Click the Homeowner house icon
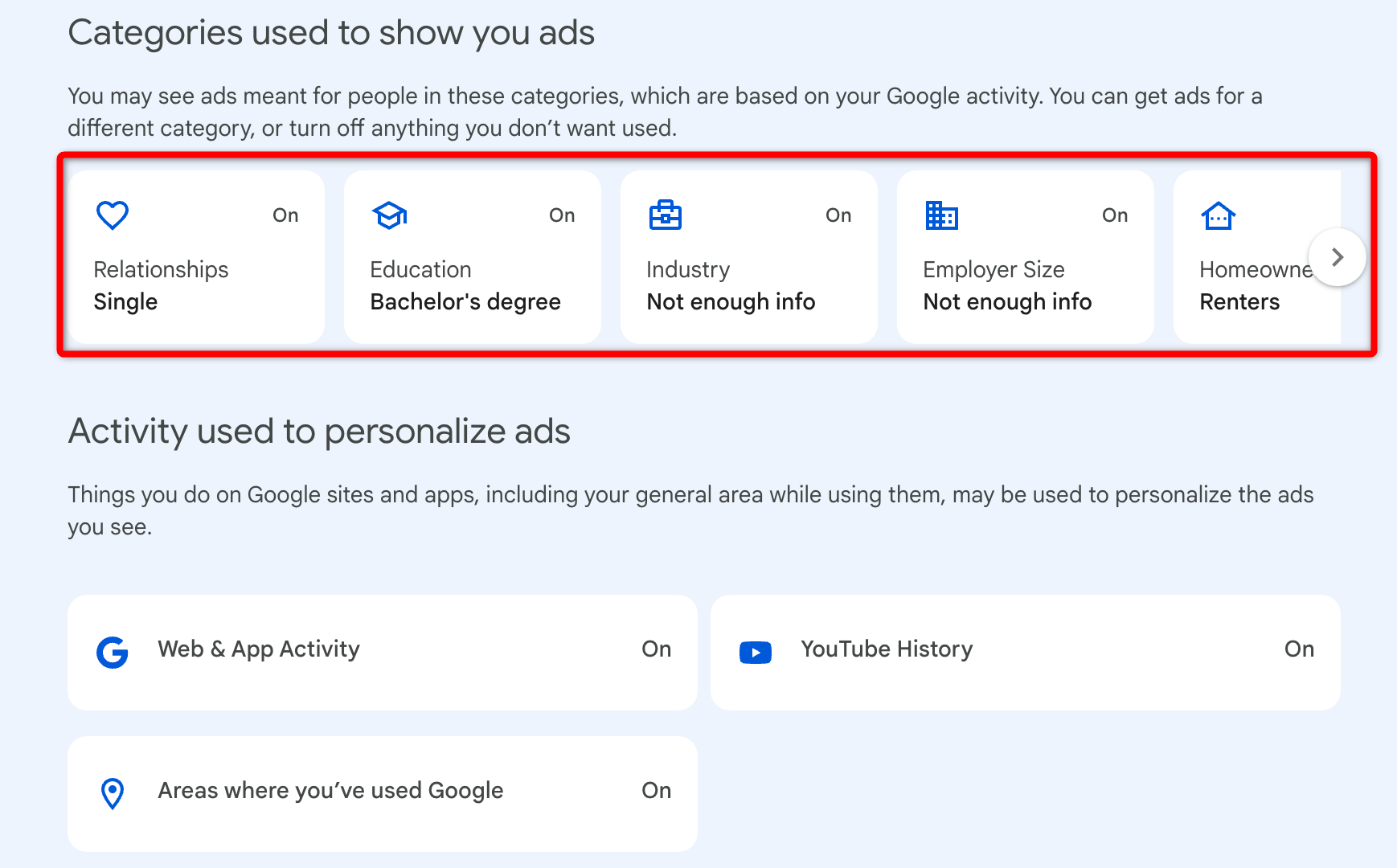 (1219, 215)
